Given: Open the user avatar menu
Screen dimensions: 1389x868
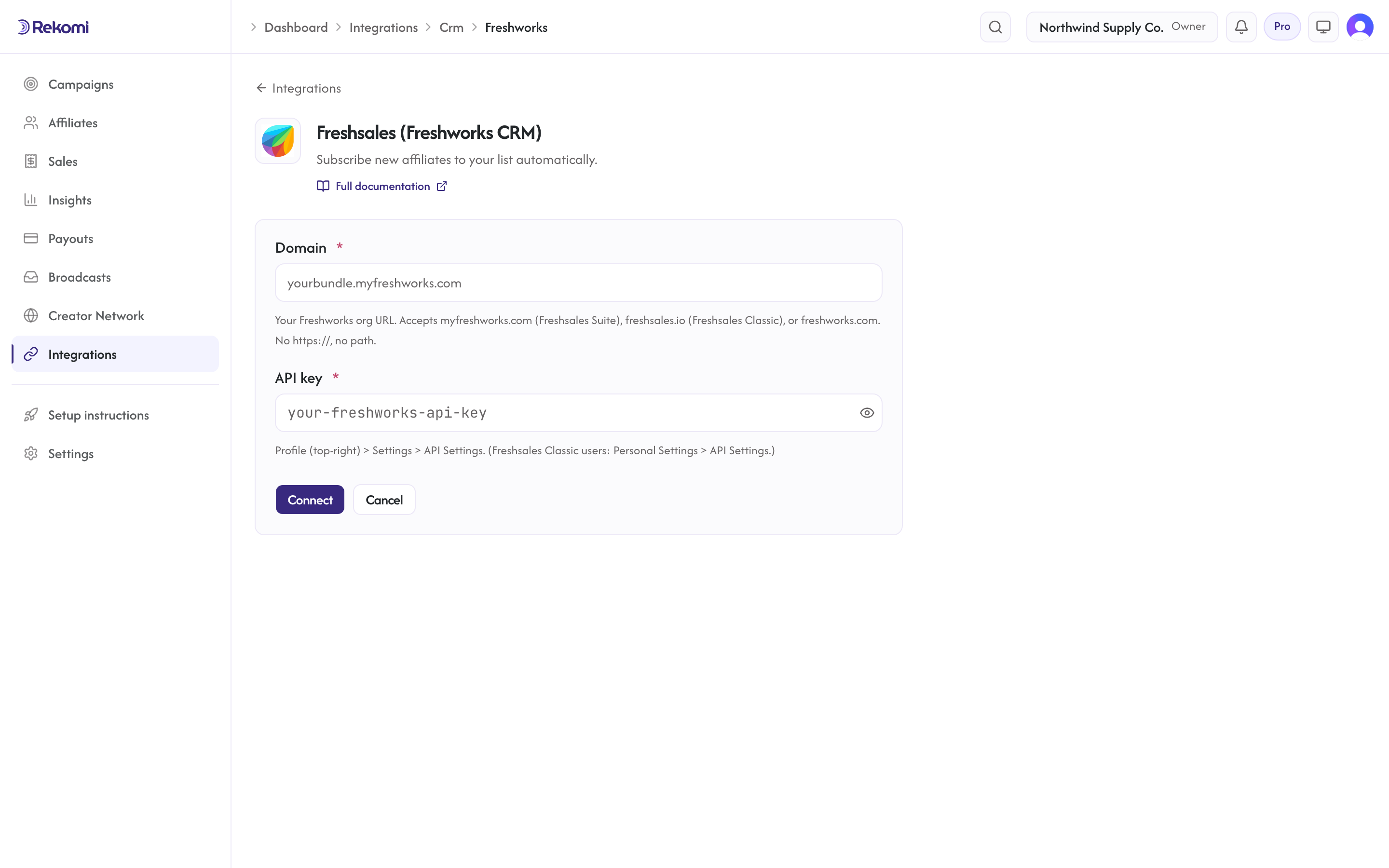Looking at the screenshot, I should pos(1360,27).
